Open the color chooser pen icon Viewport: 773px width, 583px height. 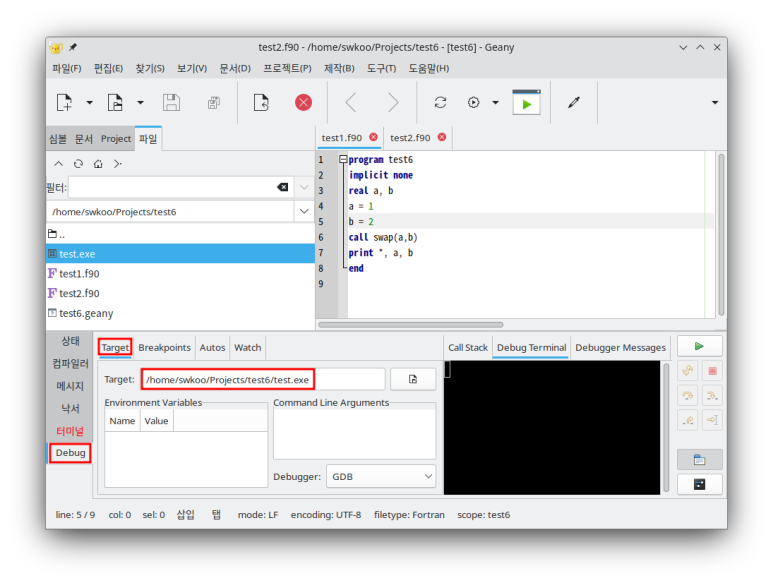pyautogui.click(x=573, y=103)
